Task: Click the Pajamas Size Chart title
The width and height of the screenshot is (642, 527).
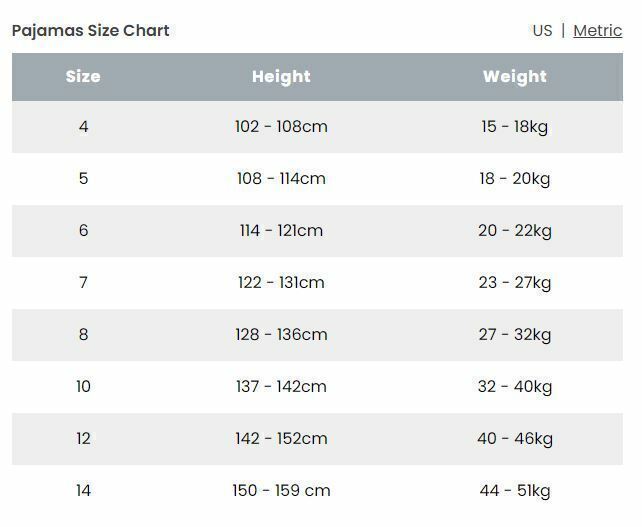Action: tap(90, 31)
